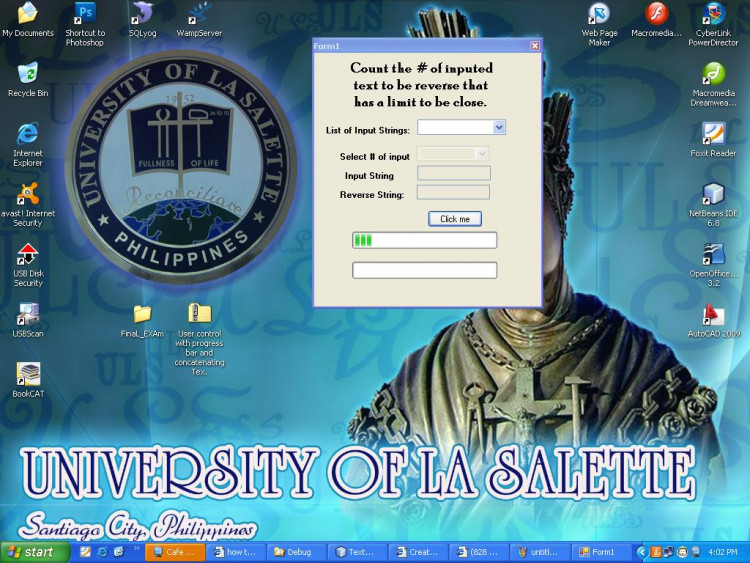Select the Internet Explorer desktop icon
This screenshot has width=750, height=563.
click(x=28, y=144)
